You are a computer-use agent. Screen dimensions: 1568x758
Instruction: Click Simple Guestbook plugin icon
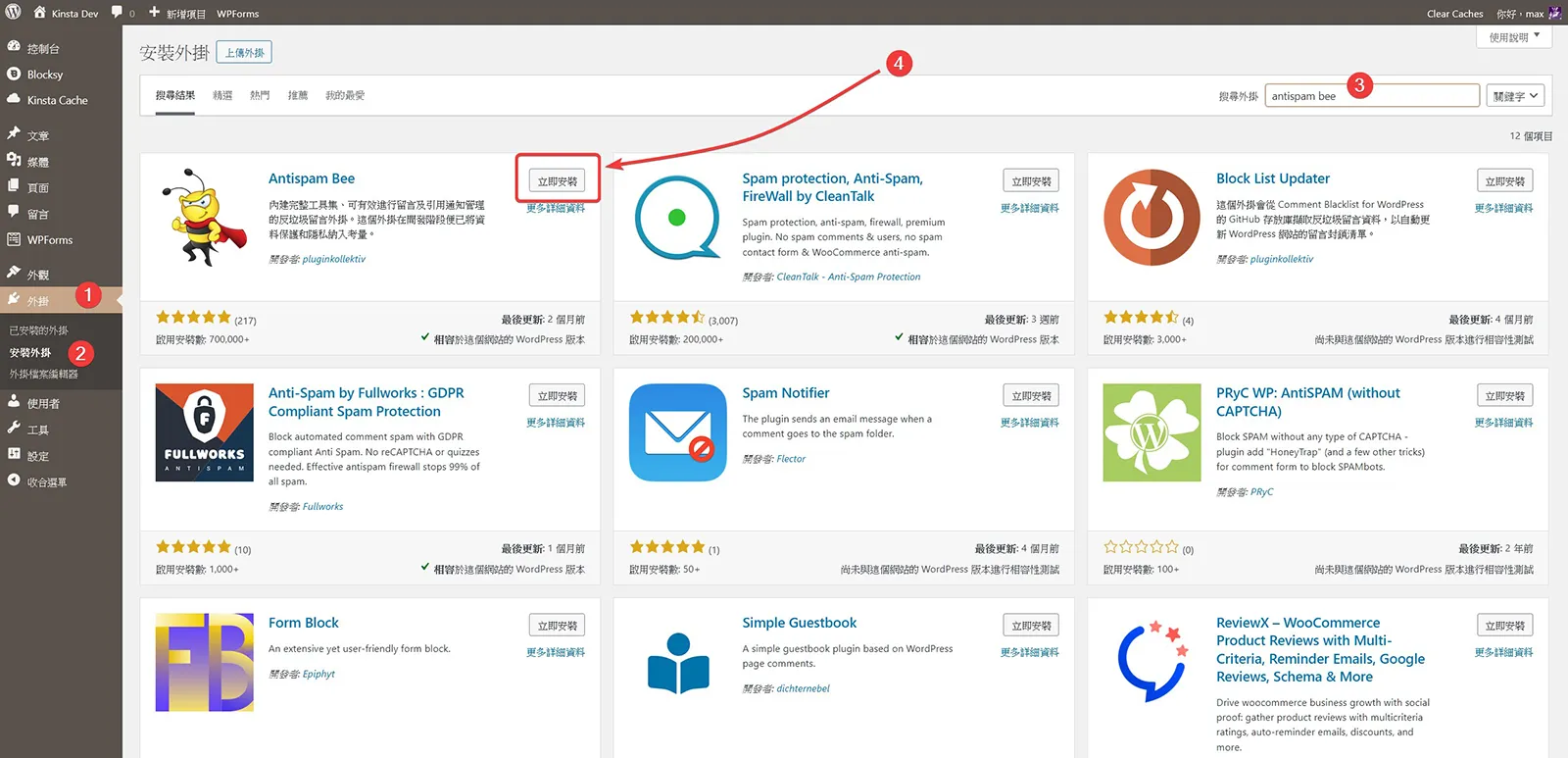pyautogui.click(x=678, y=662)
